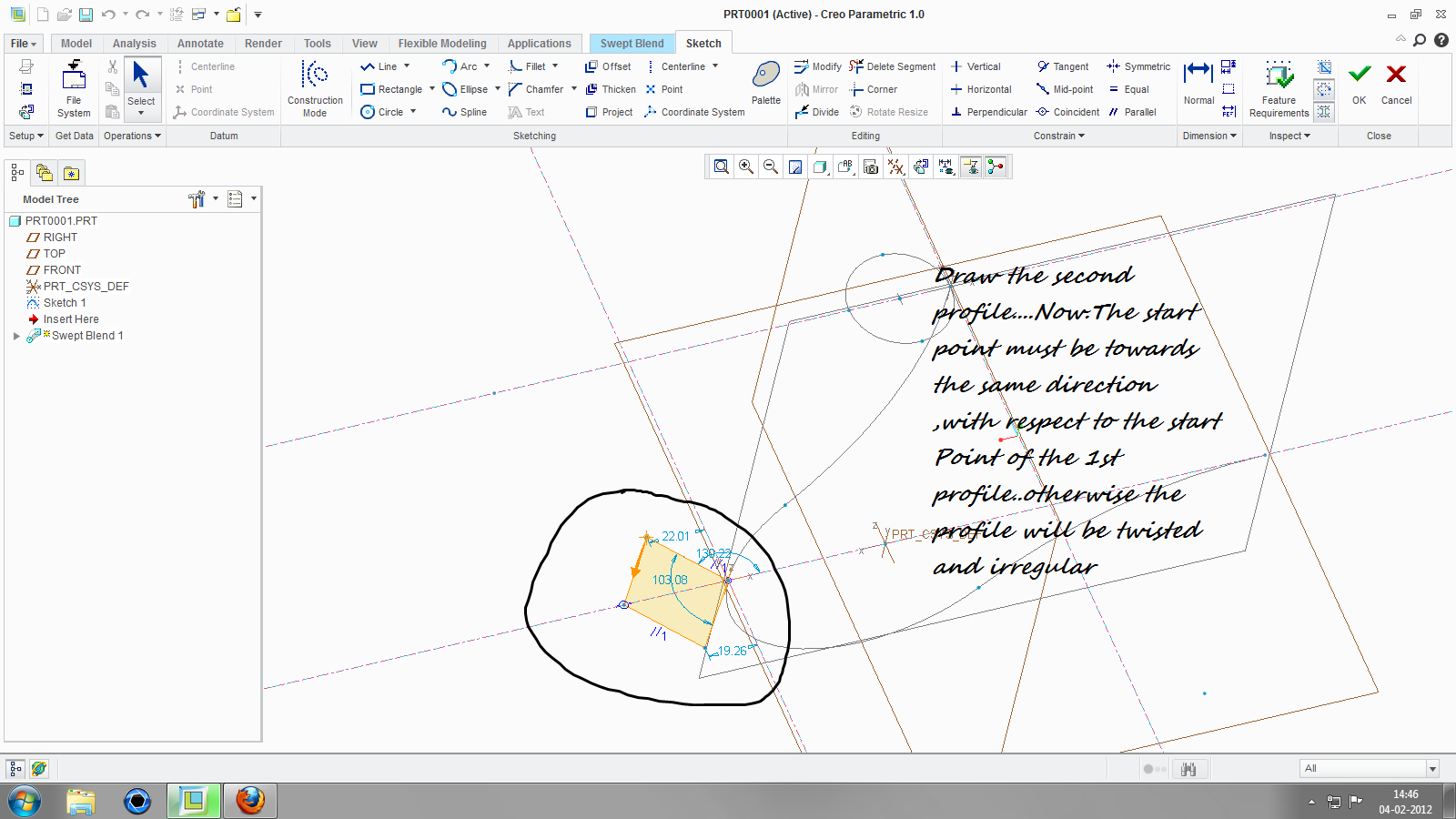Click the model tree settings hammer icon
The height and width of the screenshot is (819, 1456).
click(x=197, y=199)
